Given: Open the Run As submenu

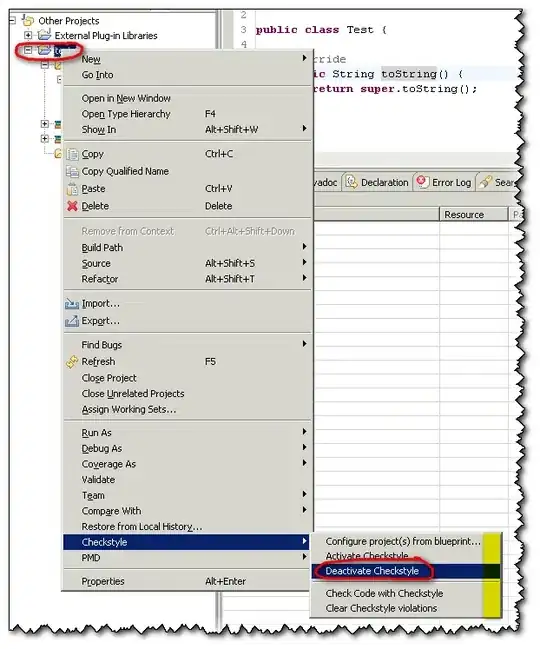Looking at the screenshot, I should click(187, 433).
